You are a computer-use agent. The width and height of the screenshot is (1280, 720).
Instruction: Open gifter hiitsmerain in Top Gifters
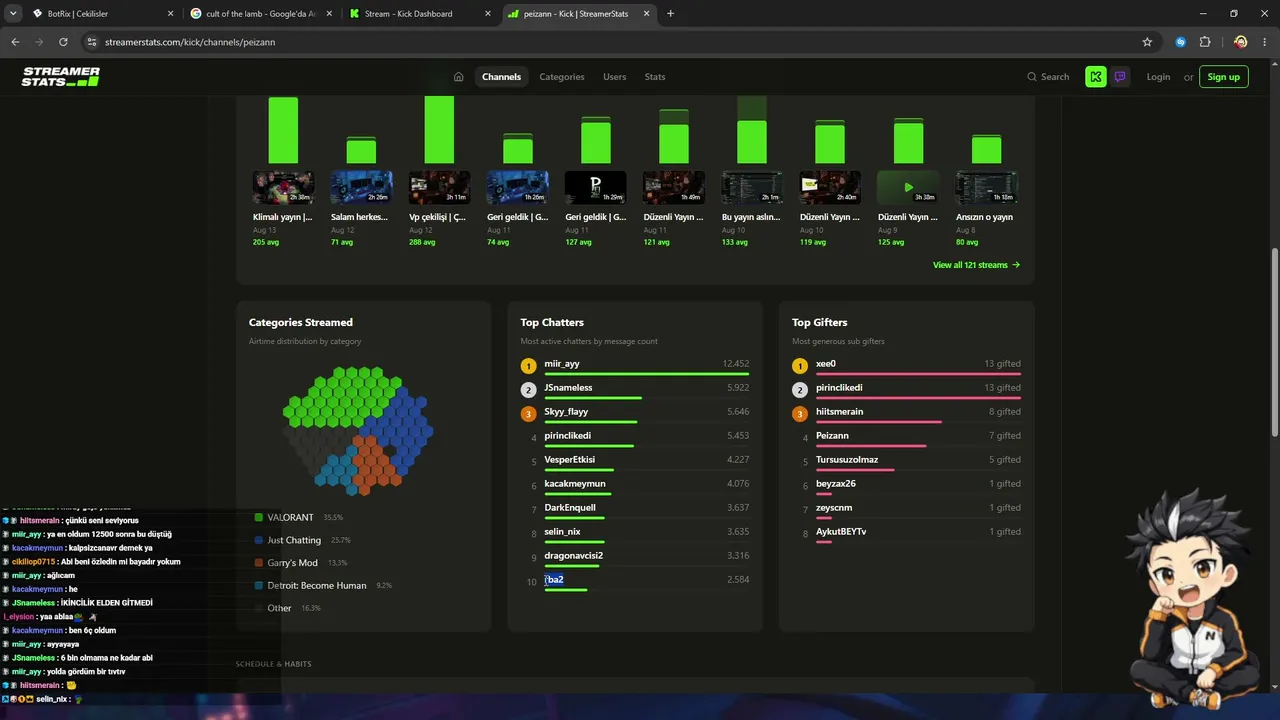(x=839, y=412)
